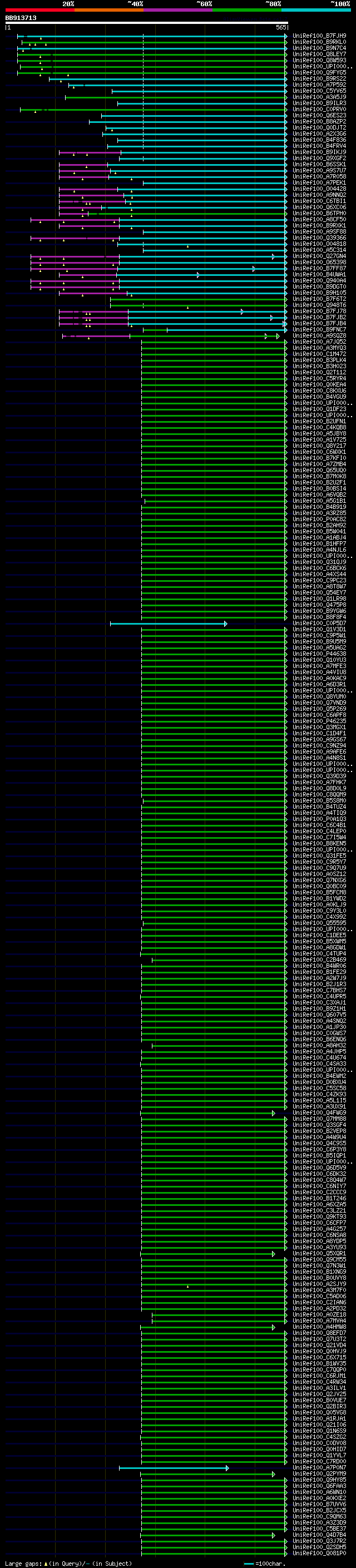Click the white query sequence bar
Screen dimensions: 356x1568
coord(147,22)
